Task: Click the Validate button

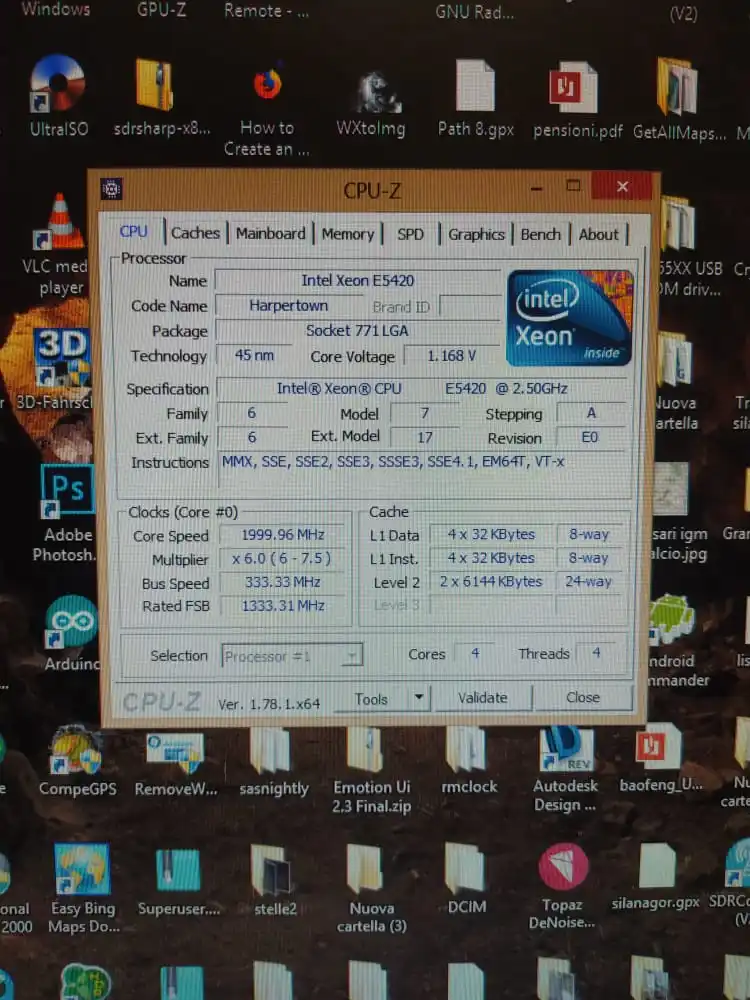Action: pyautogui.click(x=483, y=698)
